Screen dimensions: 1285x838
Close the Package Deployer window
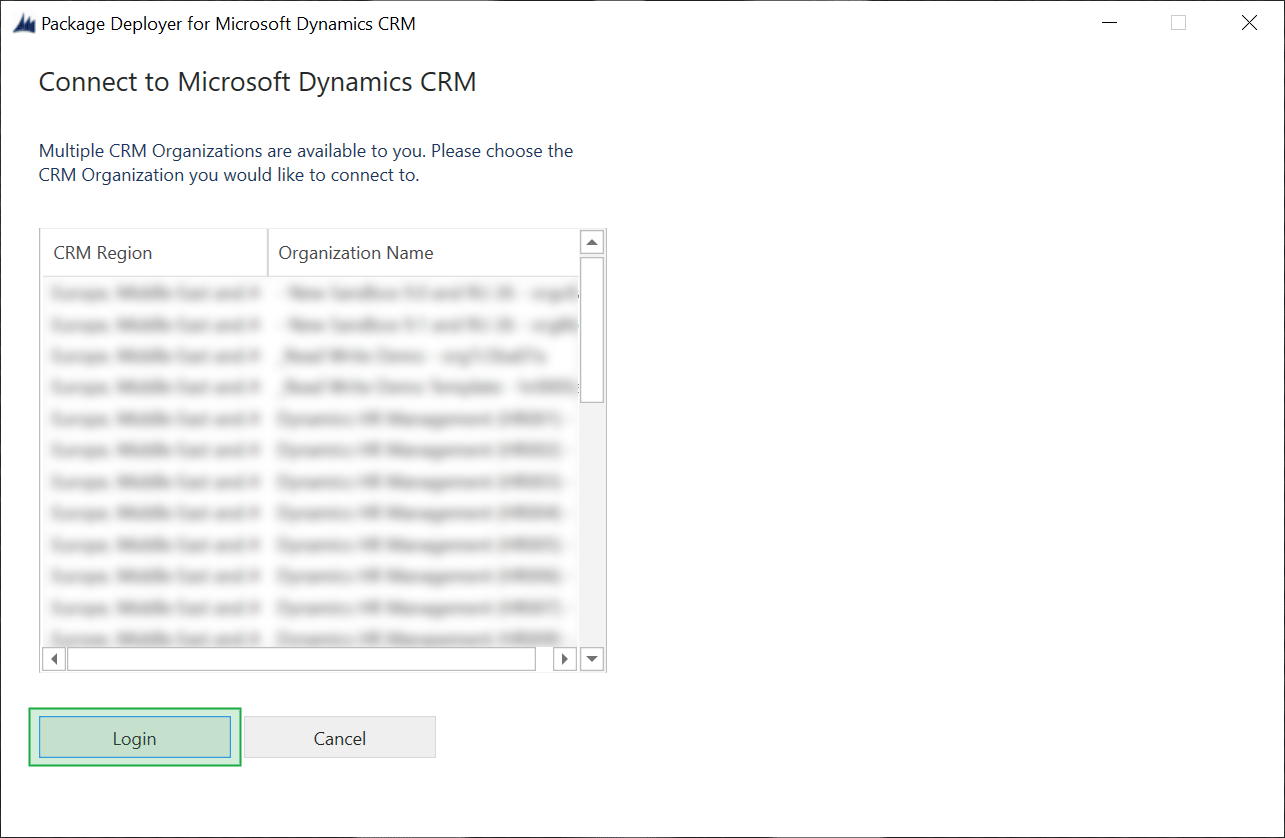pos(1249,22)
